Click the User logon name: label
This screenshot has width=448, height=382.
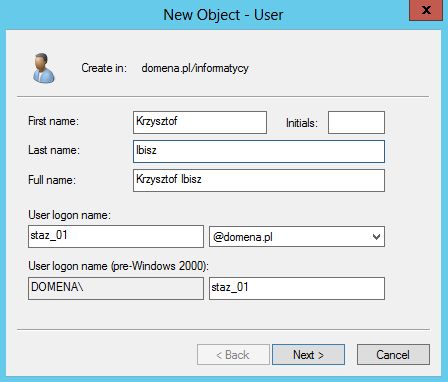[x=69, y=215]
